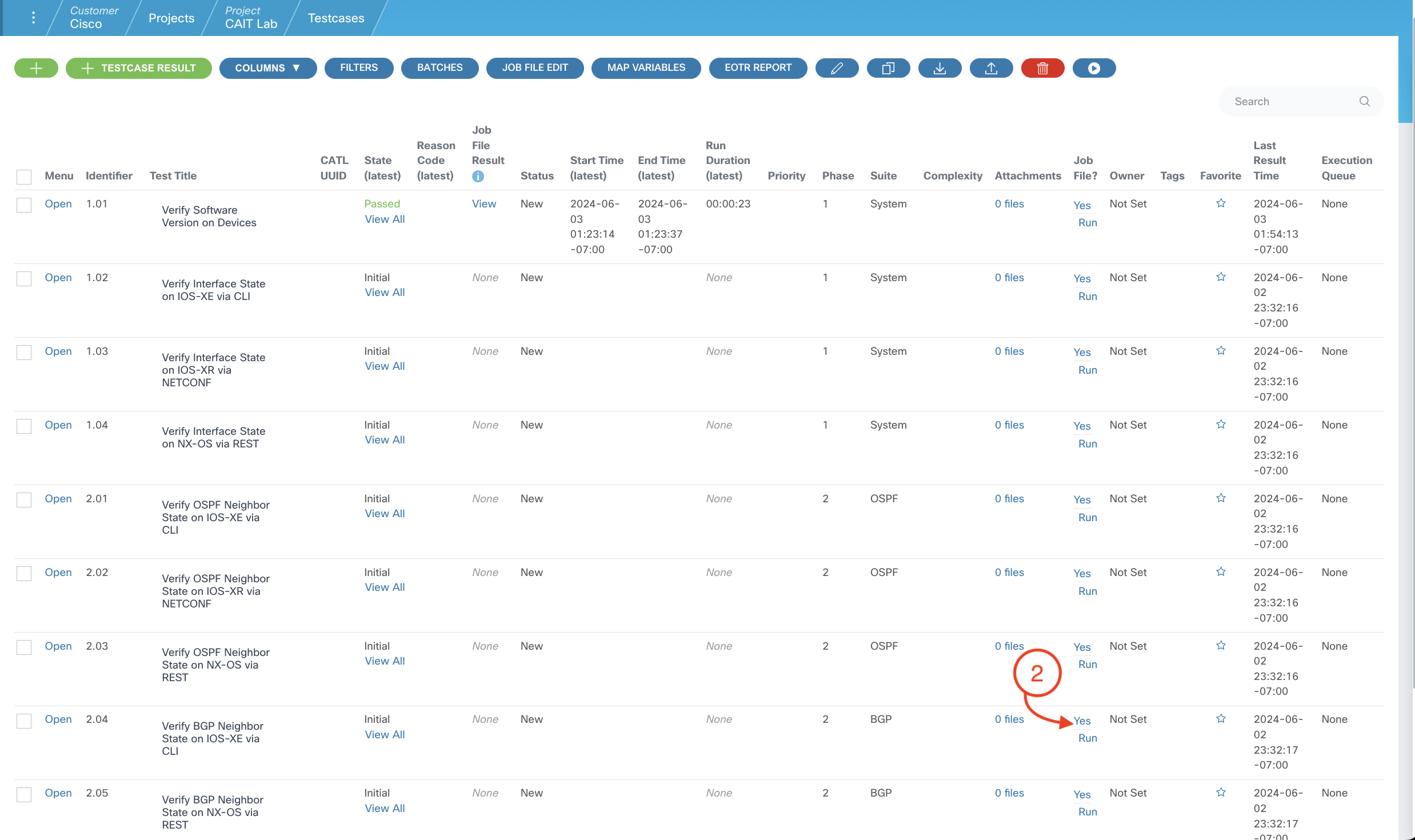
Task: Click the play/run icon button
Action: click(x=1094, y=68)
